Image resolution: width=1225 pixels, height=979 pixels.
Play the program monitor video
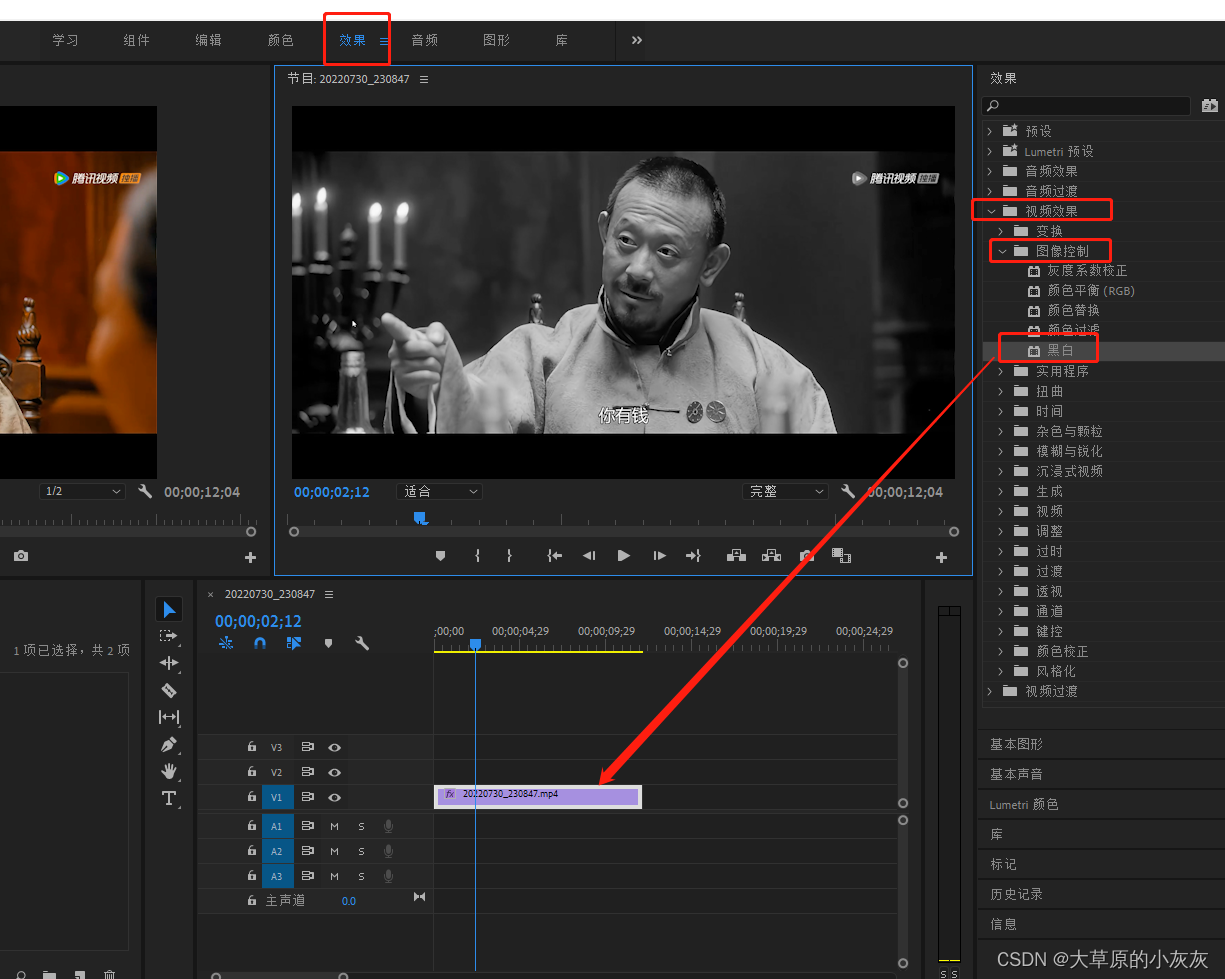pos(624,556)
